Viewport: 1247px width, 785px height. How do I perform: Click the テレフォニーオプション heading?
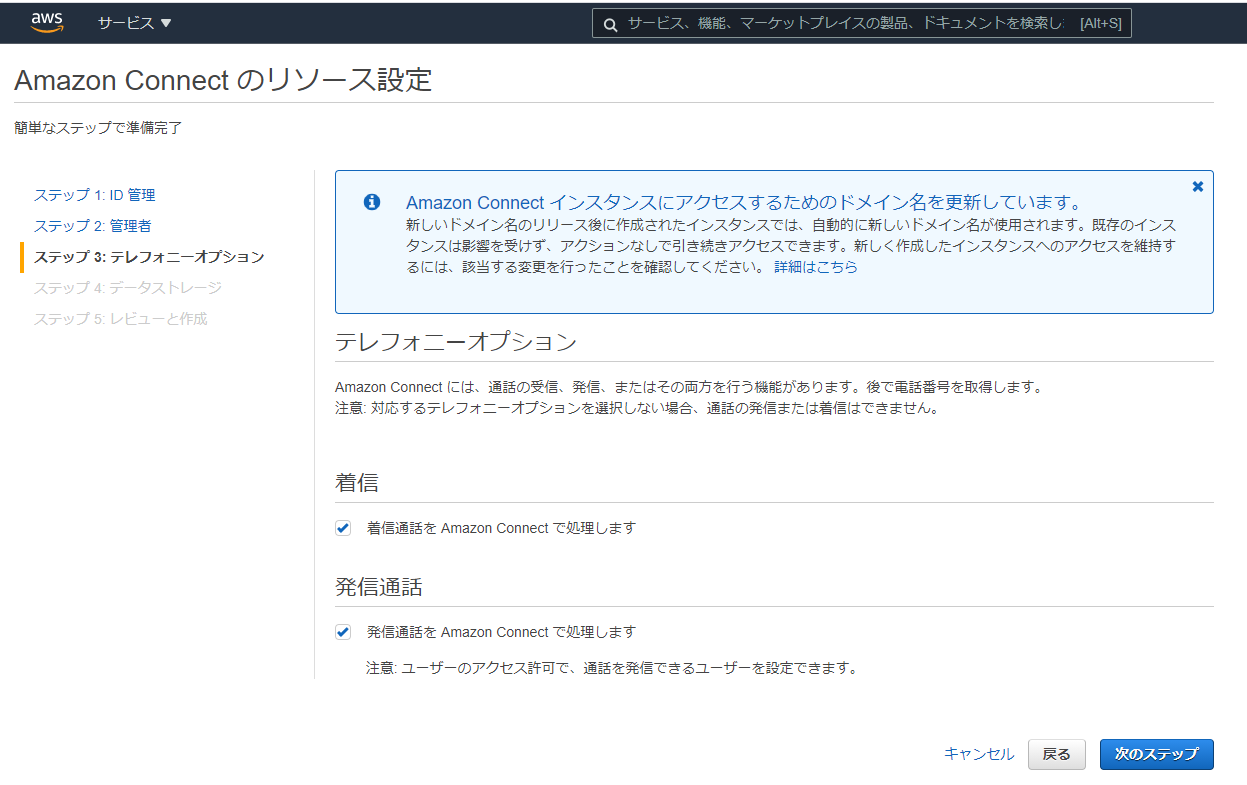pyautogui.click(x=456, y=341)
